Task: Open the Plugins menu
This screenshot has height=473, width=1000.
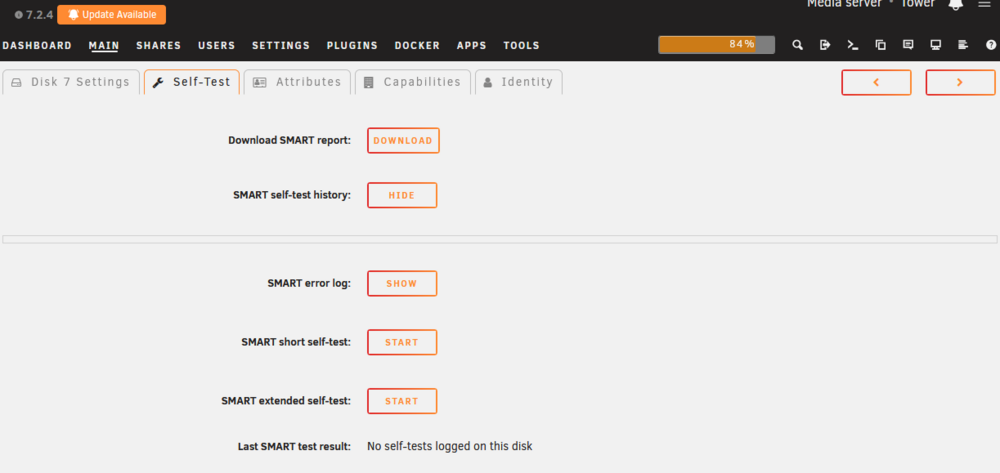Action: 352,45
